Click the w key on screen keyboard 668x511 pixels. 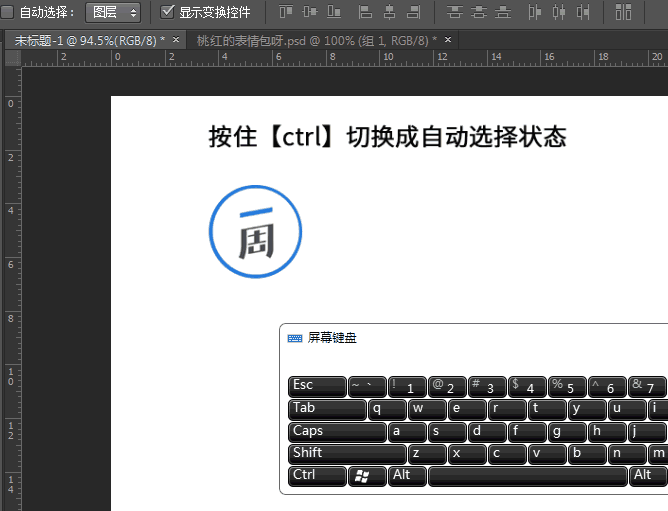[427, 409]
